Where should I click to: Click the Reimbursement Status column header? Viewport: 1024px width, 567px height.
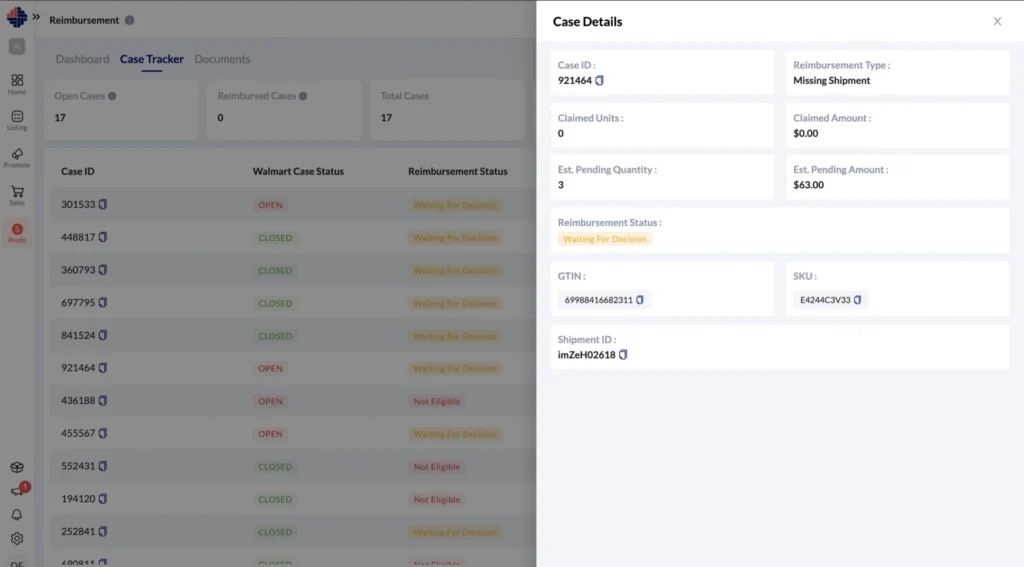pyautogui.click(x=458, y=171)
